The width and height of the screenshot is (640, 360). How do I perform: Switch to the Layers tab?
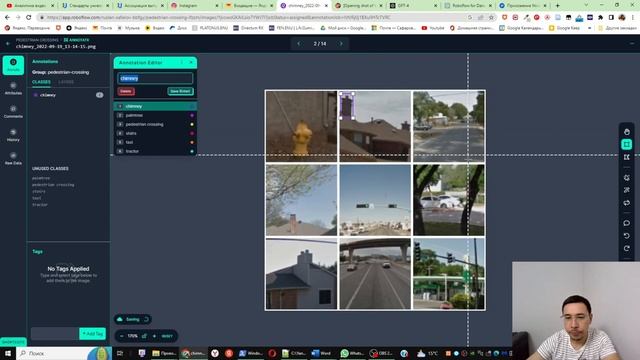[66, 82]
